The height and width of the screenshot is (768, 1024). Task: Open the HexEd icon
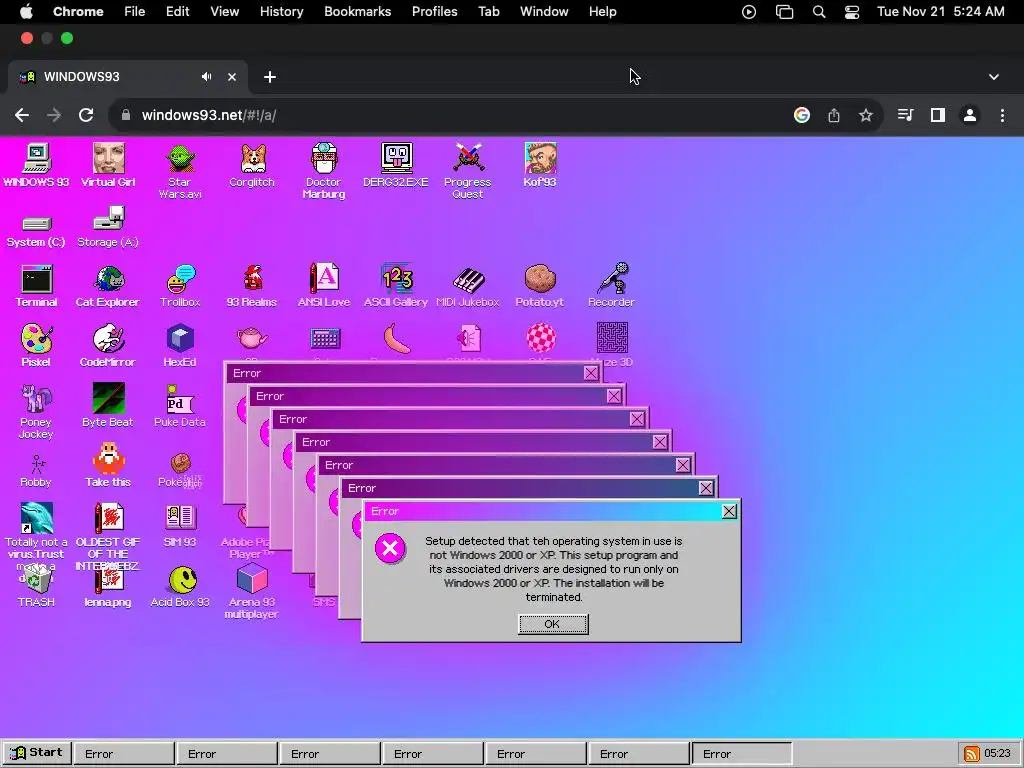180,345
